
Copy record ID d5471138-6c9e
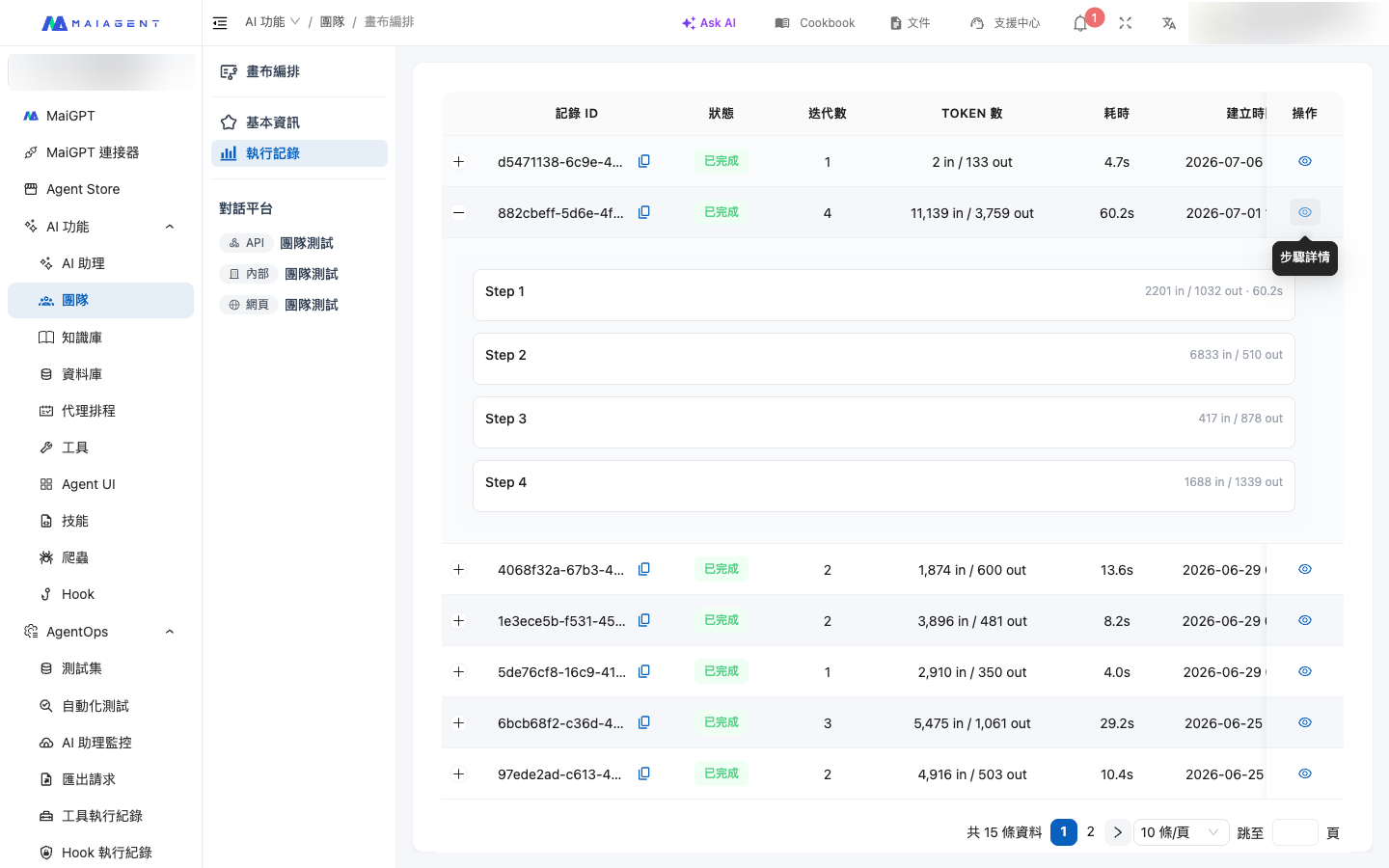point(644,161)
